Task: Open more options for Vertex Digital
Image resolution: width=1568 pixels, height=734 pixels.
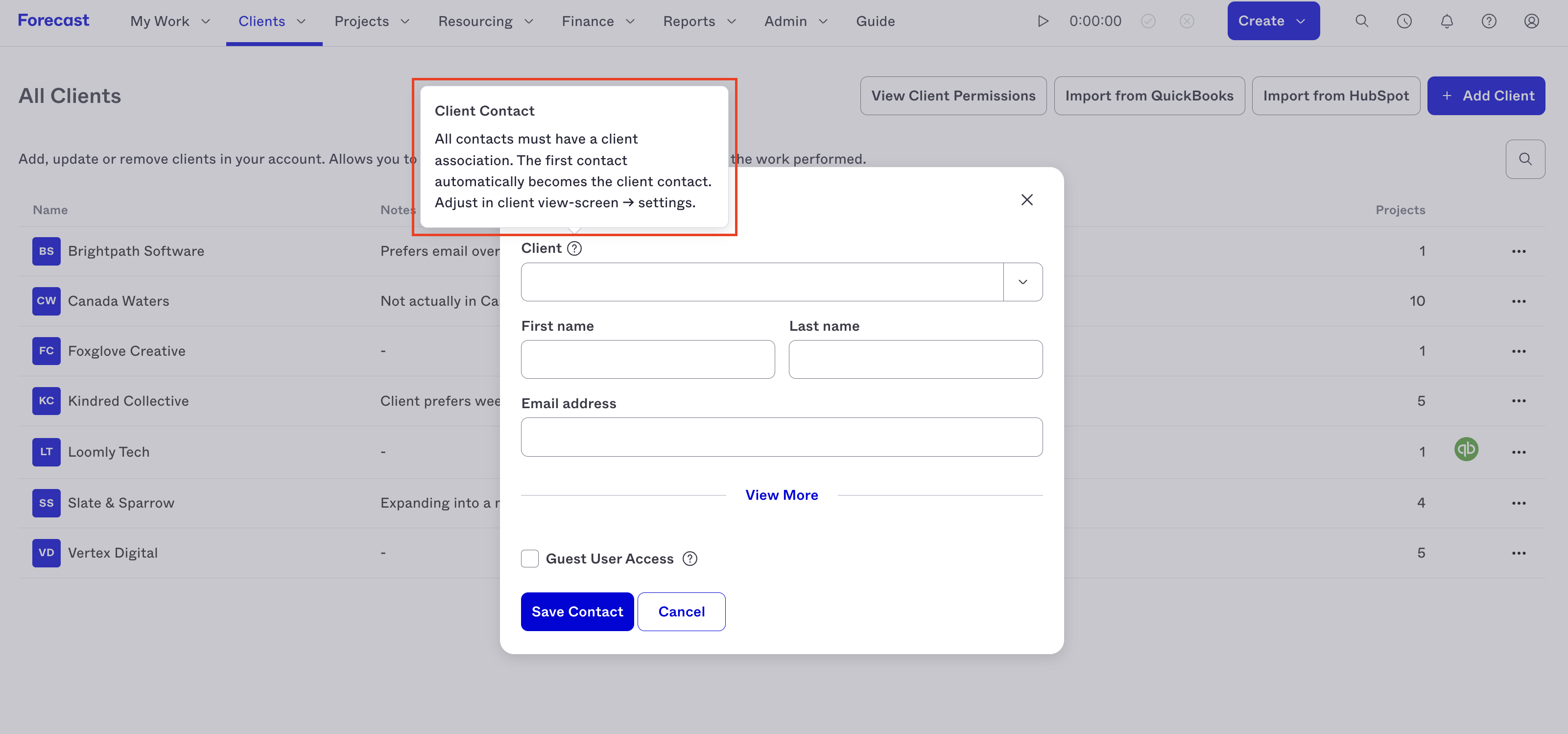Action: click(1519, 553)
